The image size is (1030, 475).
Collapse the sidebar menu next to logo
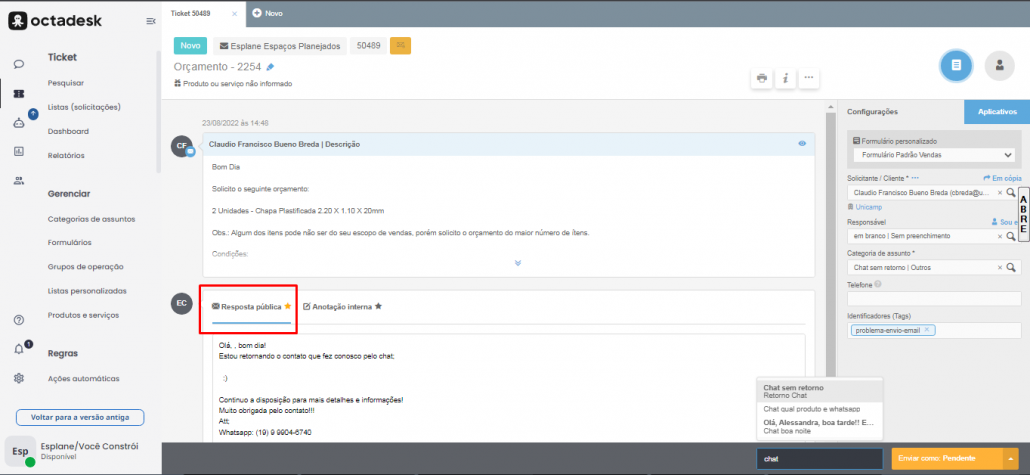point(150,21)
